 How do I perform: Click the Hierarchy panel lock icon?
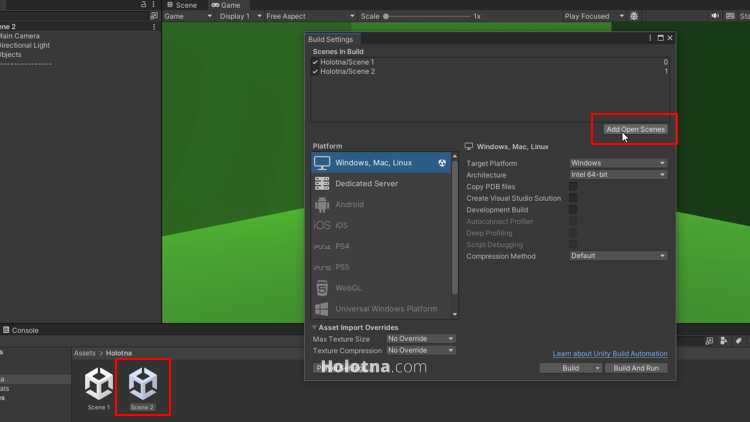[x=143, y=4]
